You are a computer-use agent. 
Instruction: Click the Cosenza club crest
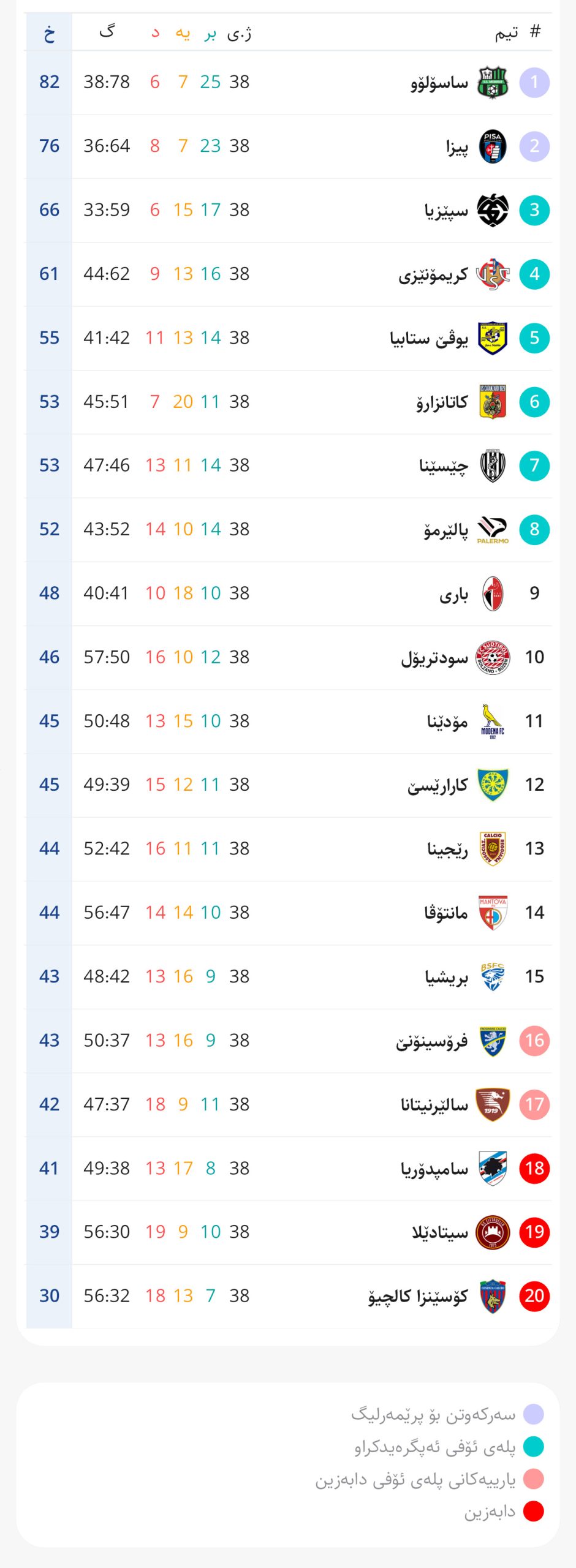pyautogui.click(x=493, y=1296)
